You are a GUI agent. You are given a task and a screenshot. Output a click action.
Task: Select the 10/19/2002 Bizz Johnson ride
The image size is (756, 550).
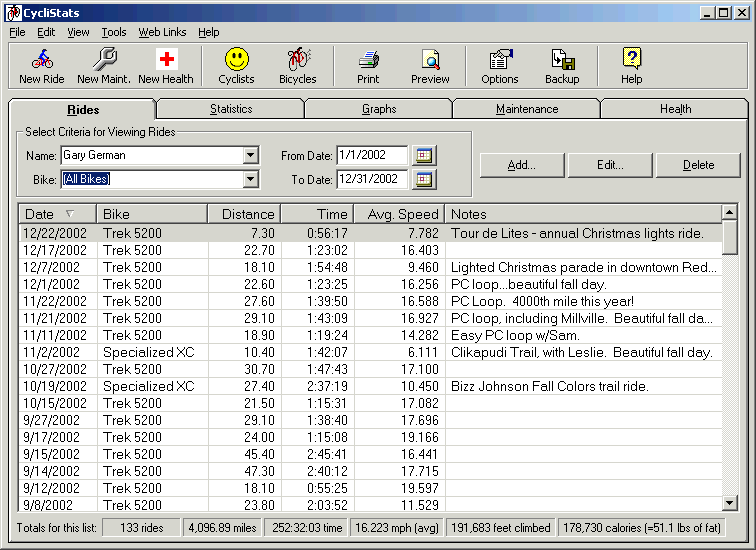370,386
